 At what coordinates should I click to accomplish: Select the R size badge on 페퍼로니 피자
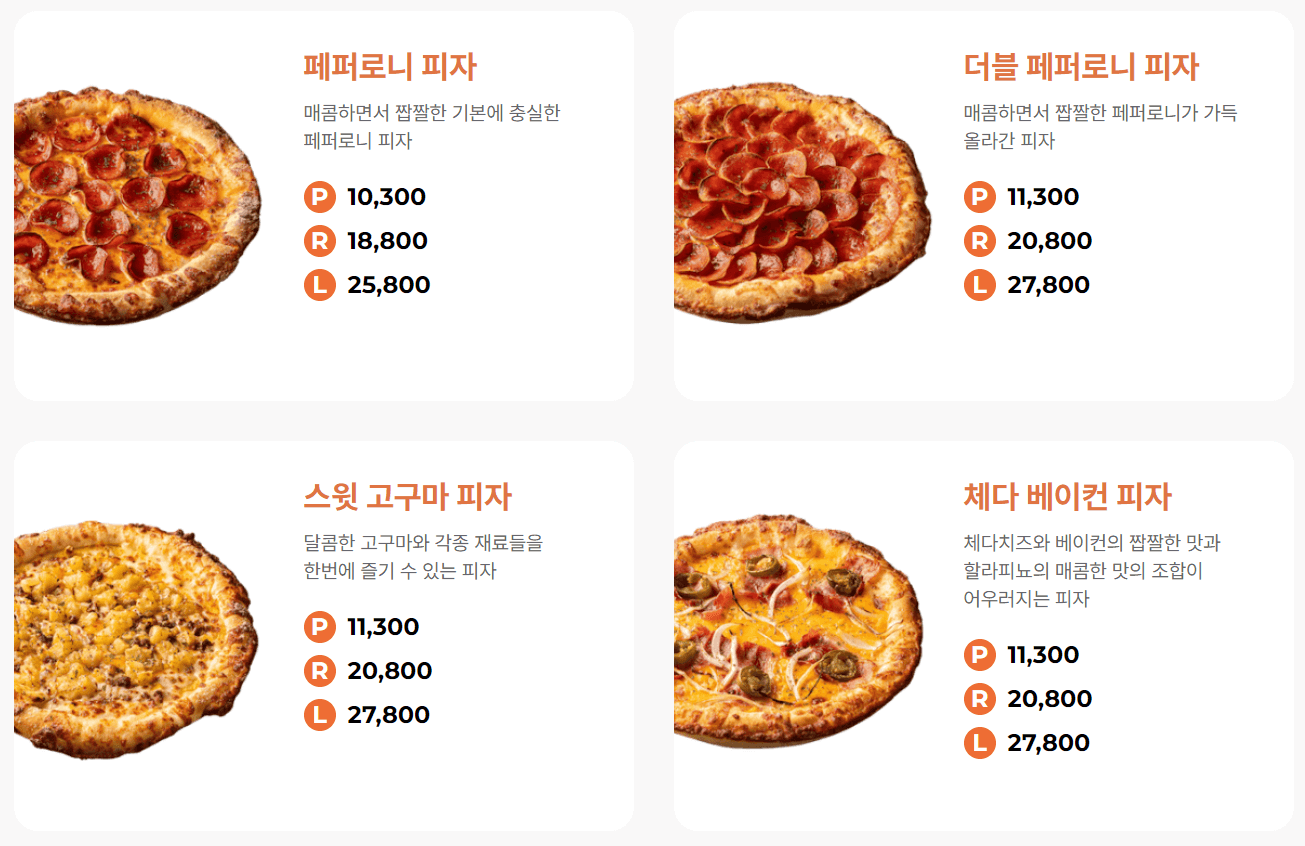click(x=318, y=241)
